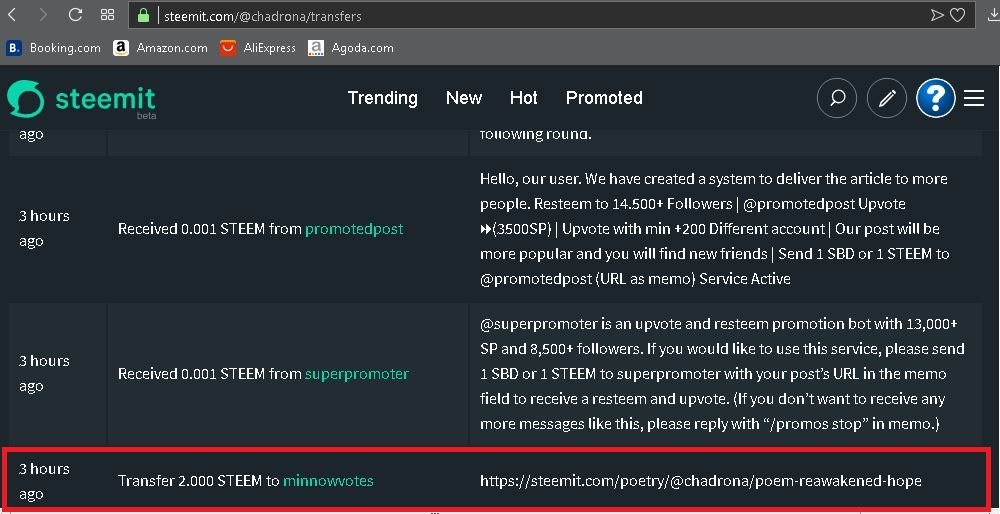The height and width of the screenshot is (514, 1000).
Task: Open the speed dial grid icon
Action: pyautogui.click(x=108, y=15)
